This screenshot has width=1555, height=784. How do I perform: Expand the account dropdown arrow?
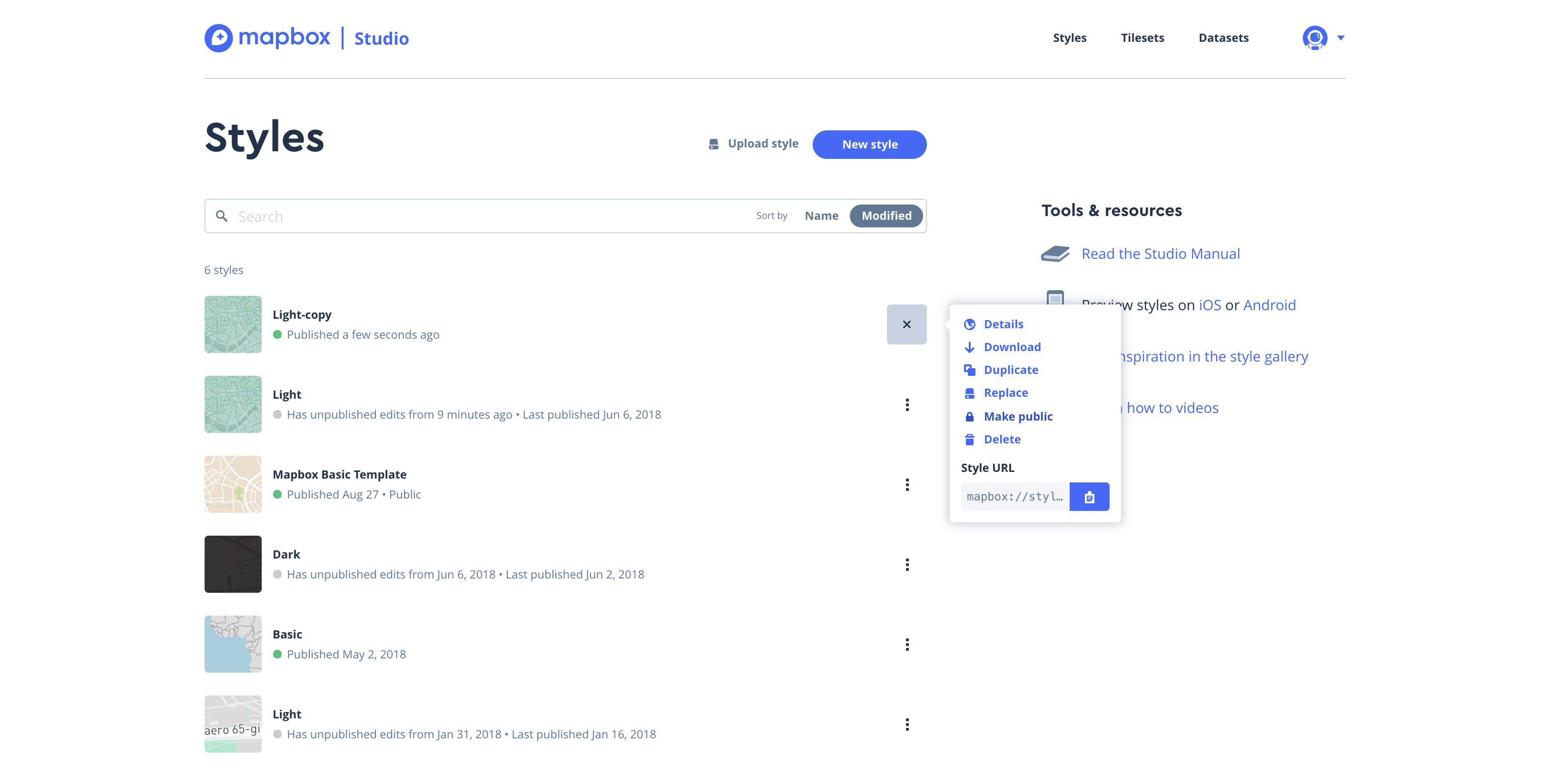(1341, 38)
